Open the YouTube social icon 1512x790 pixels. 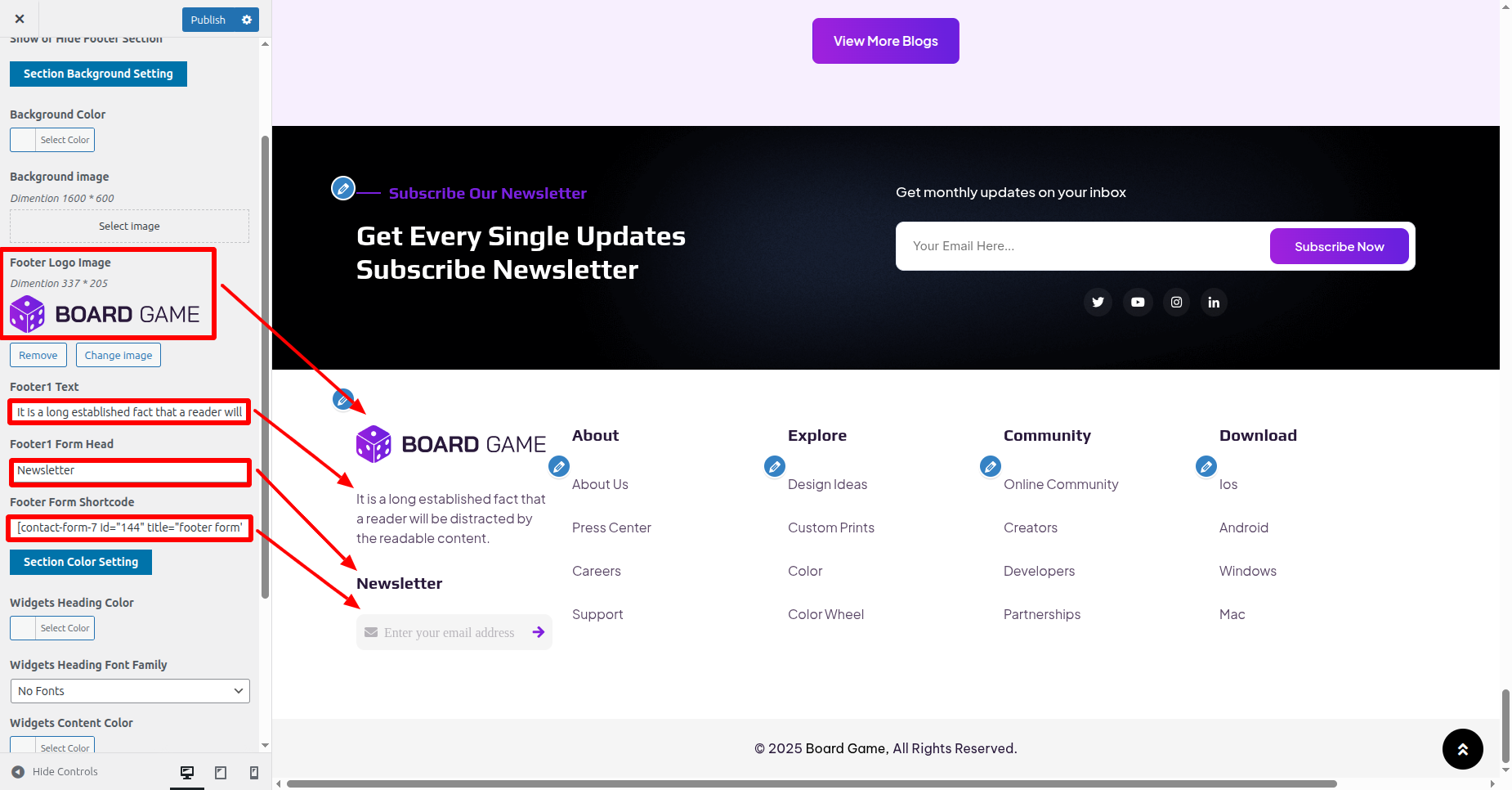click(x=1137, y=302)
